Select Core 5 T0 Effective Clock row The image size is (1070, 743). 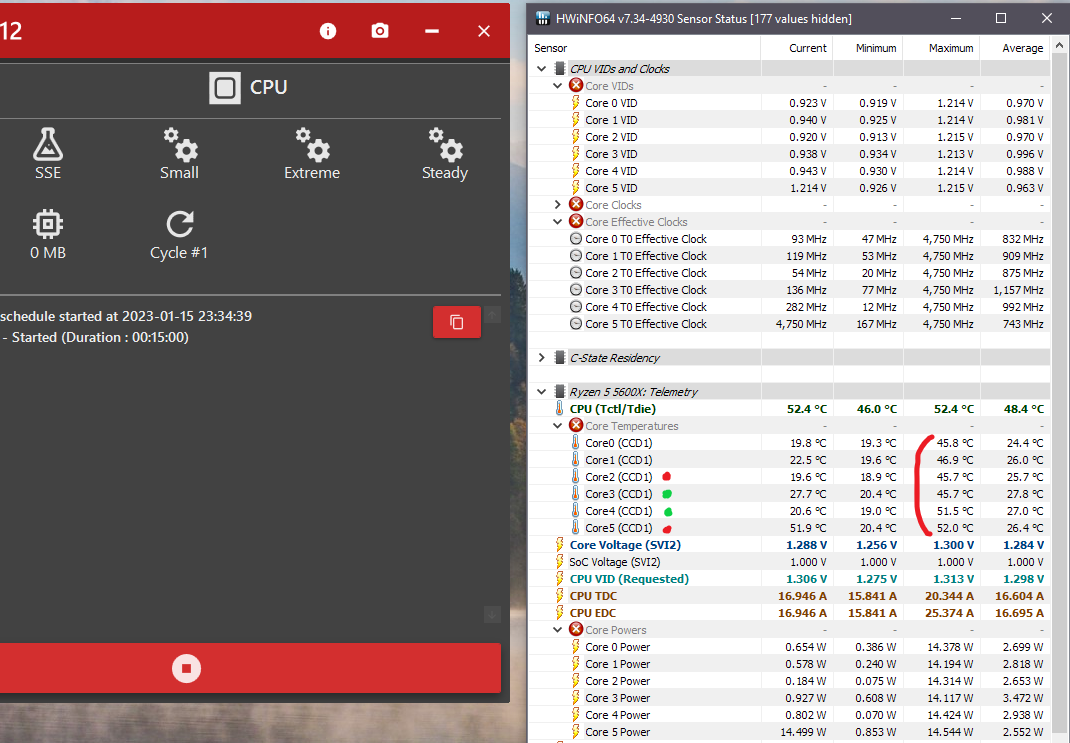point(790,323)
